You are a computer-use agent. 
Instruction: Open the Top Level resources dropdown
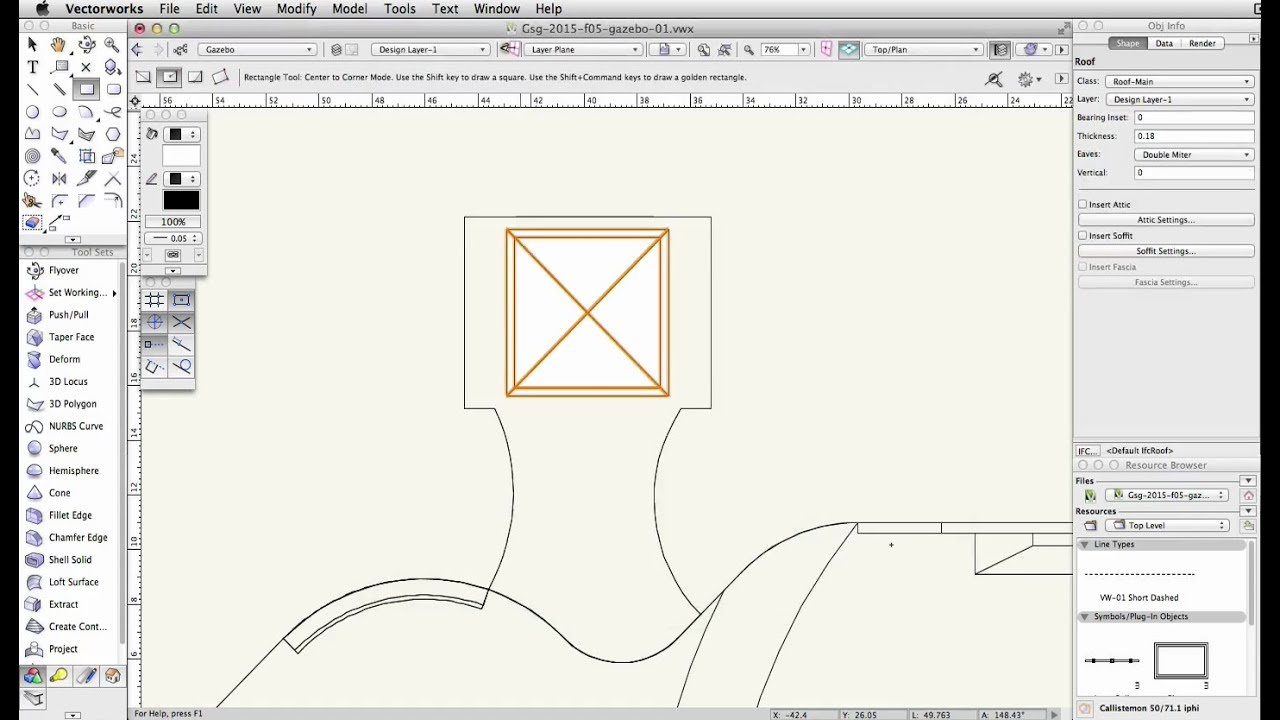[x=1166, y=525]
